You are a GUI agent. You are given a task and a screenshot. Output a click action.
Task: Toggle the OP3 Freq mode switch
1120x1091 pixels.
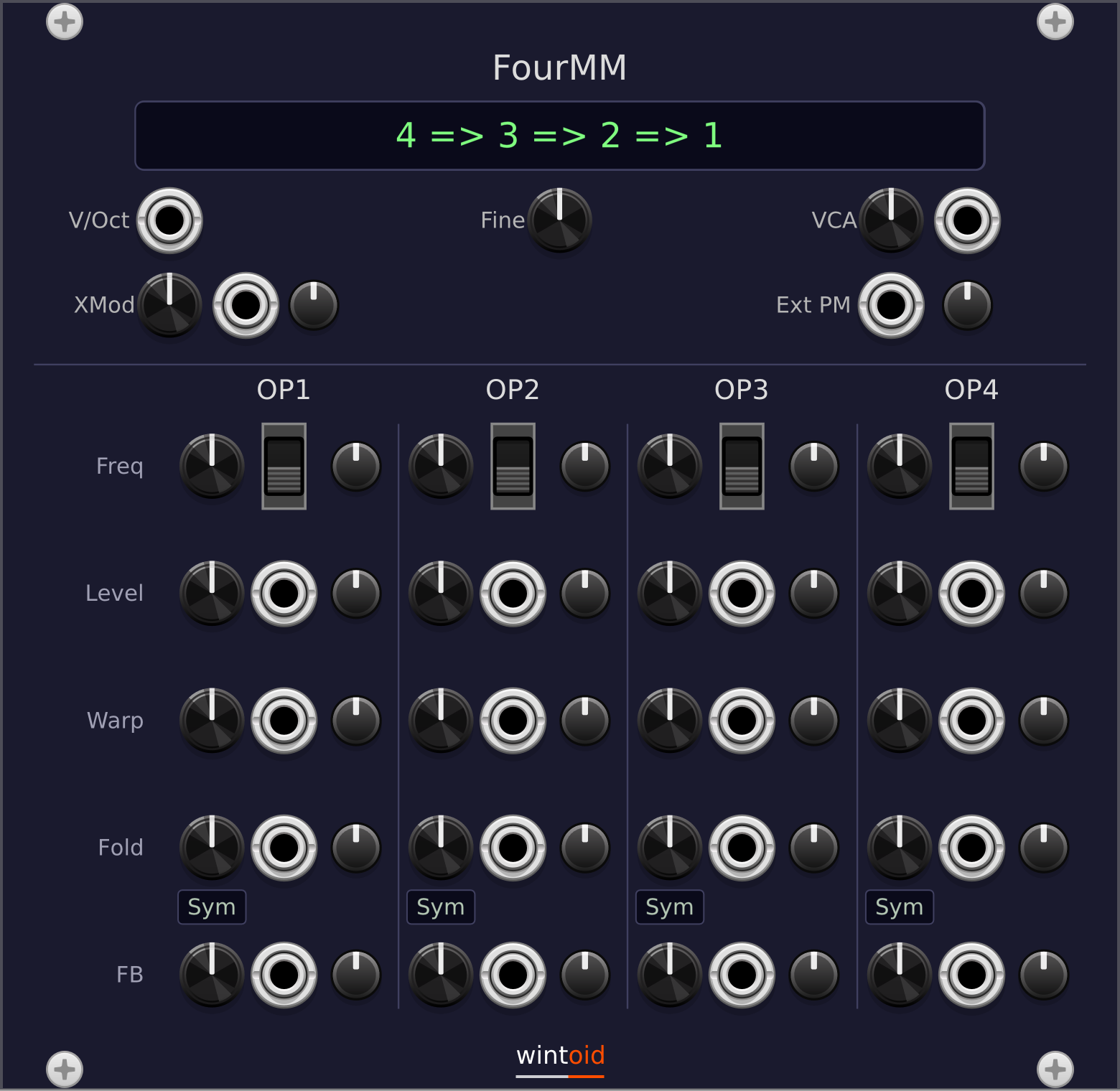pyautogui.click(x=742, y=466)
